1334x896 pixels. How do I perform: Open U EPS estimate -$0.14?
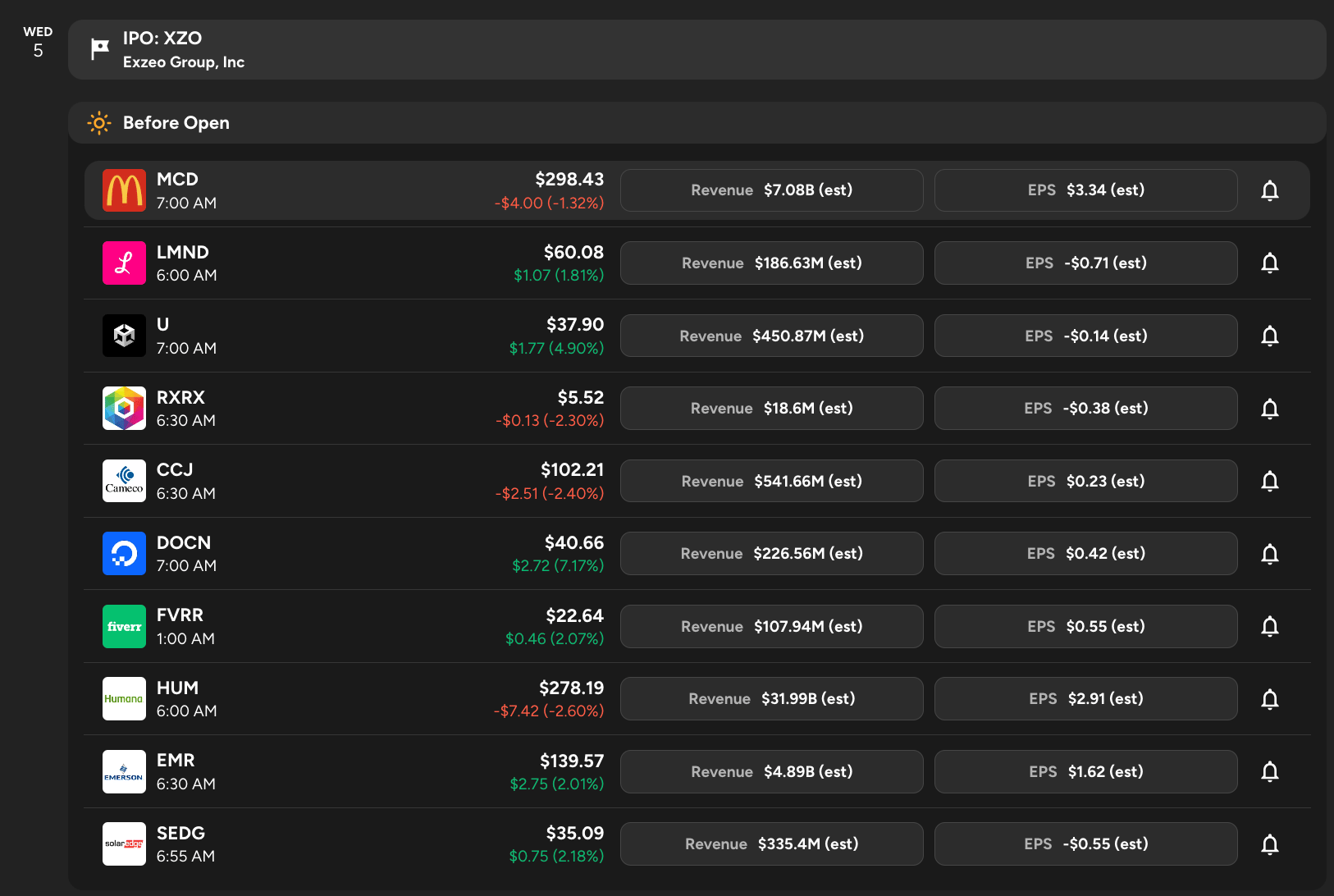point(1086,336)
